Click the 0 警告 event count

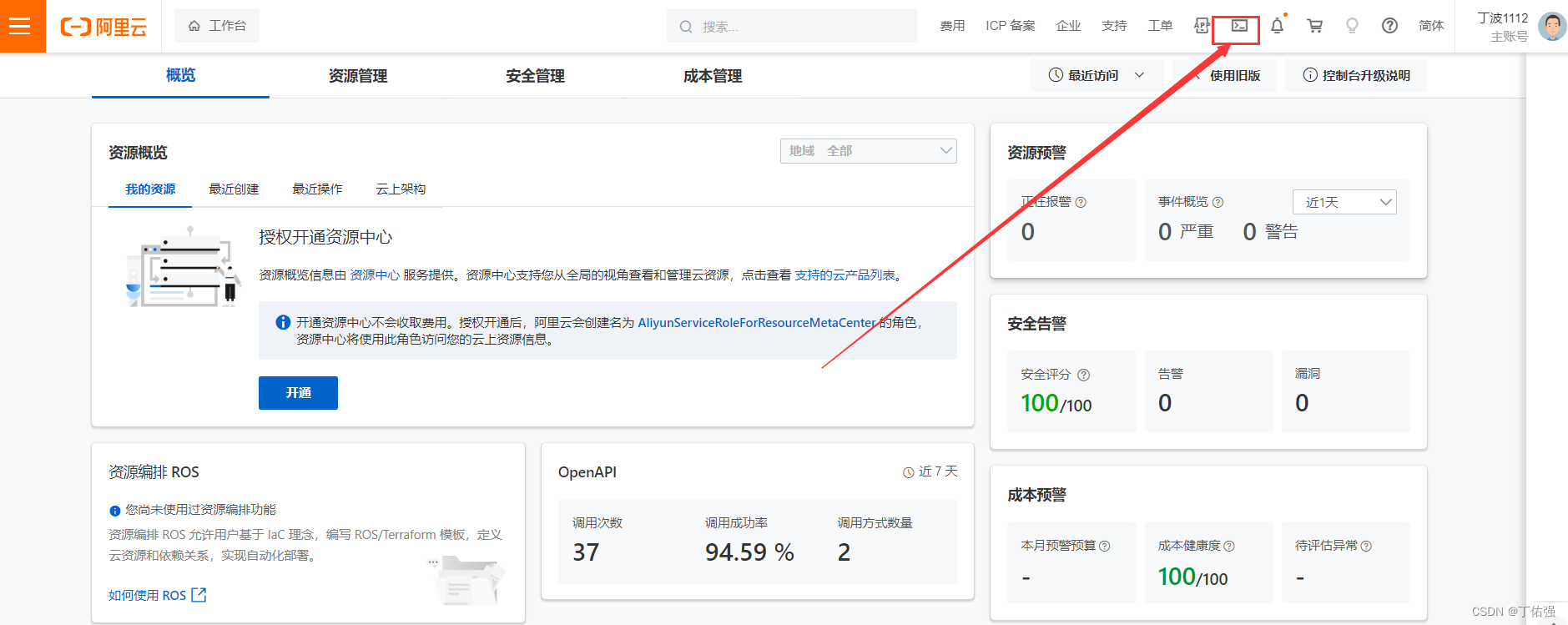click(1270, 232)
